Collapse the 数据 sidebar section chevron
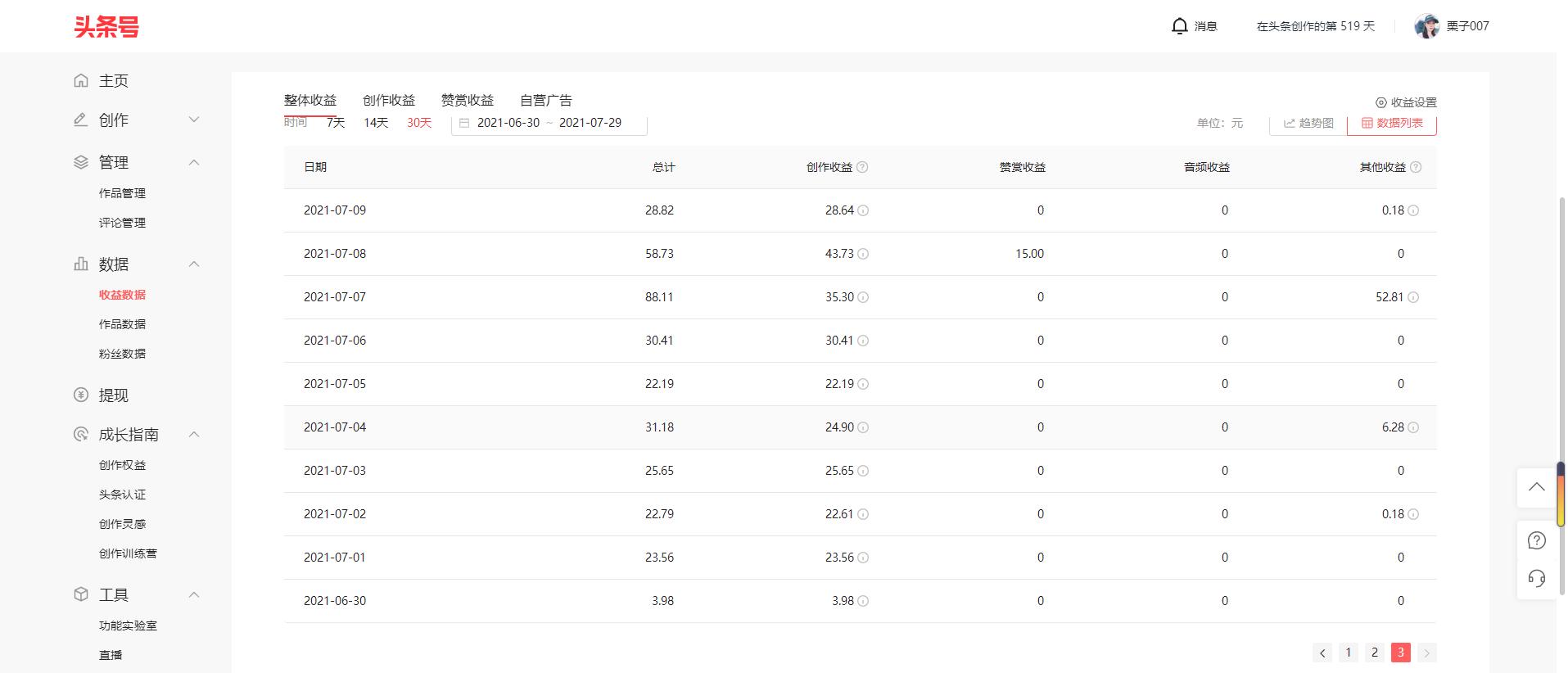This screenshot has height=673, width=1568. click(194, 264)
